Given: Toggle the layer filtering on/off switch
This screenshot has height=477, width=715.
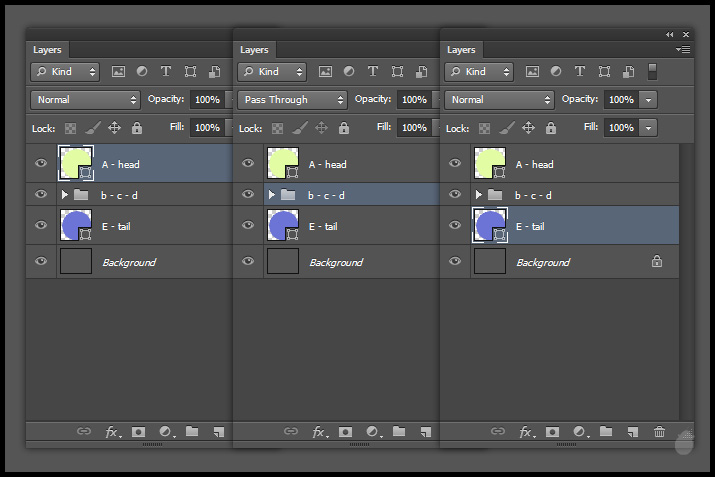Looking at the screenshot, I should 652,72.
